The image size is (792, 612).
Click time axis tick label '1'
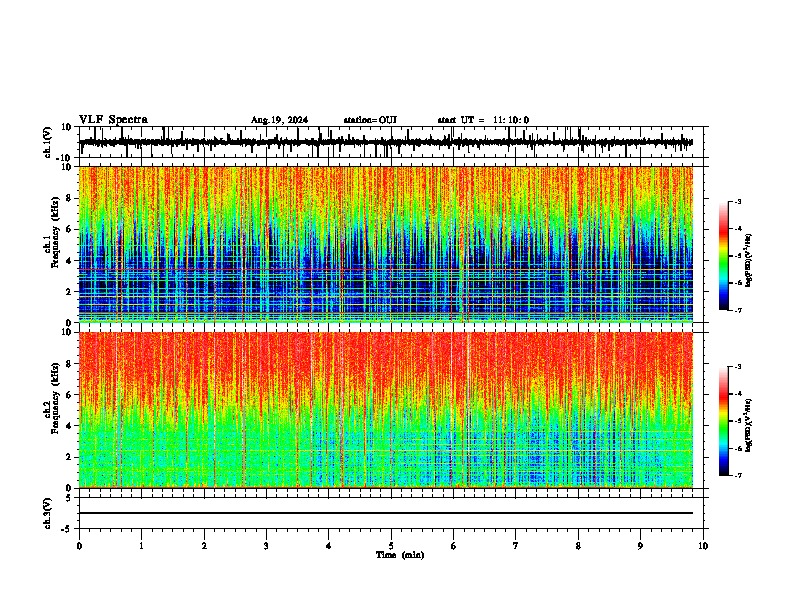pos(141,546)
